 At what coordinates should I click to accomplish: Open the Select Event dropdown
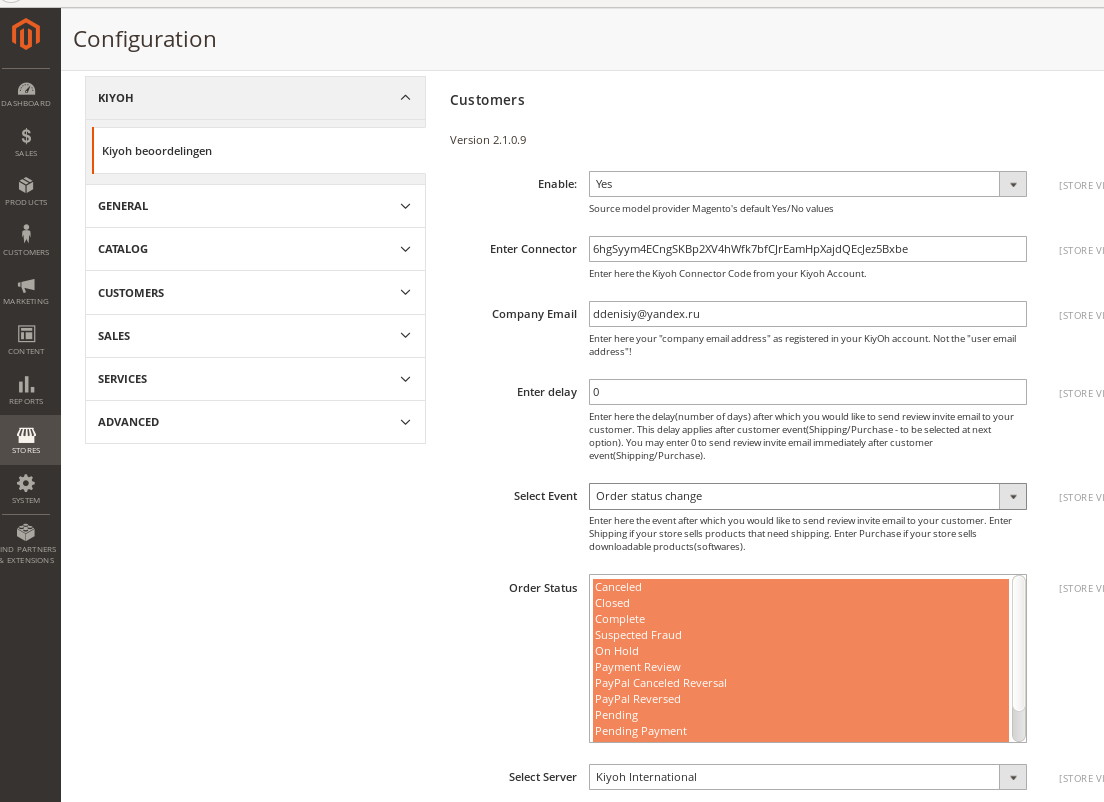(x=808, y=496)
